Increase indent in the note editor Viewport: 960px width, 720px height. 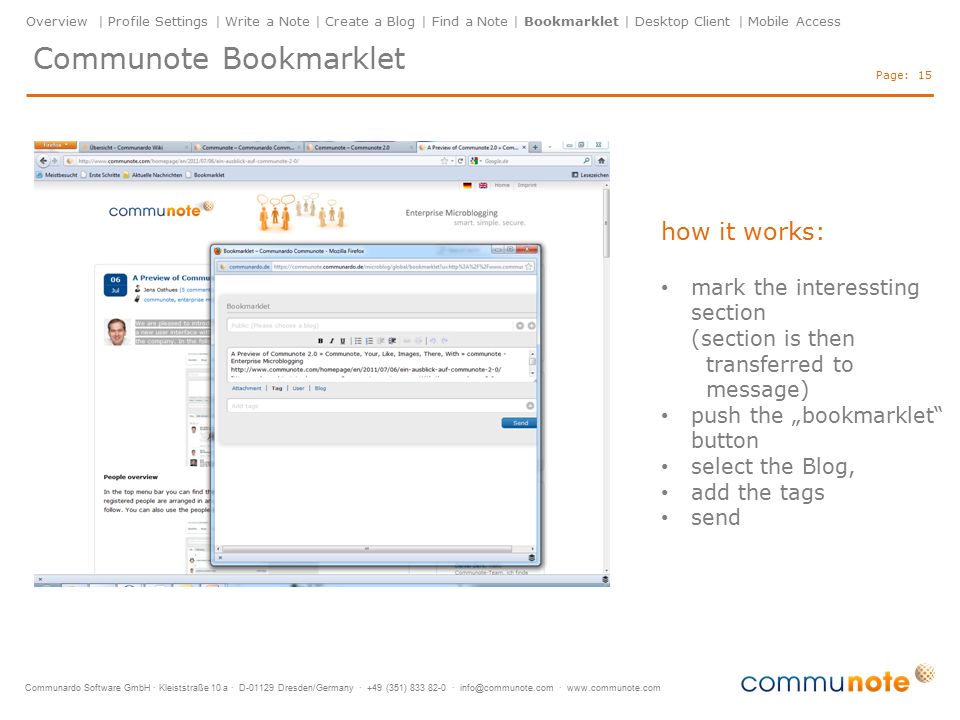pyautogui.click(x=392, y=341)
